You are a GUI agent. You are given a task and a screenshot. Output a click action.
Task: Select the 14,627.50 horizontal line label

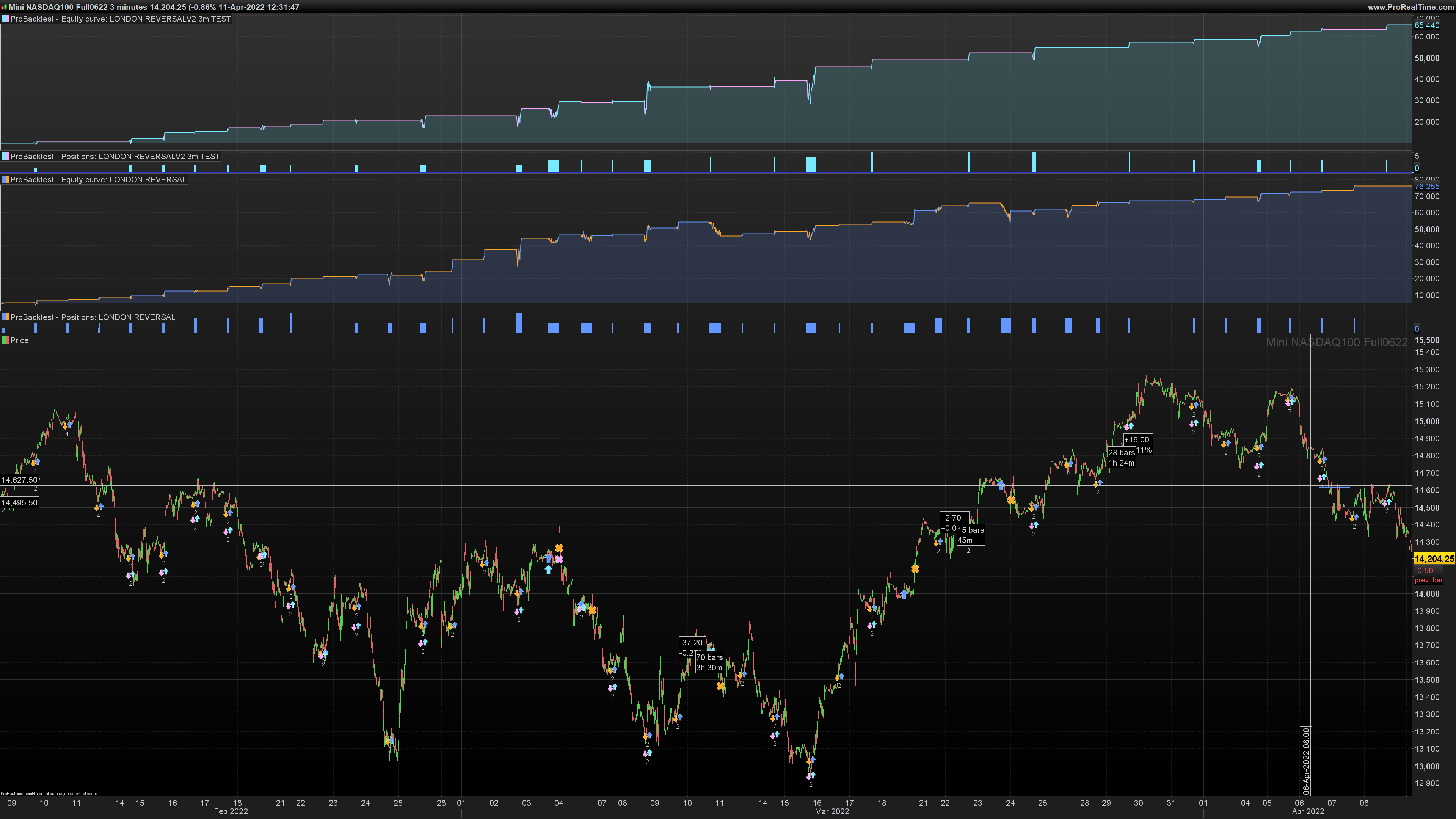coord(19,480)
